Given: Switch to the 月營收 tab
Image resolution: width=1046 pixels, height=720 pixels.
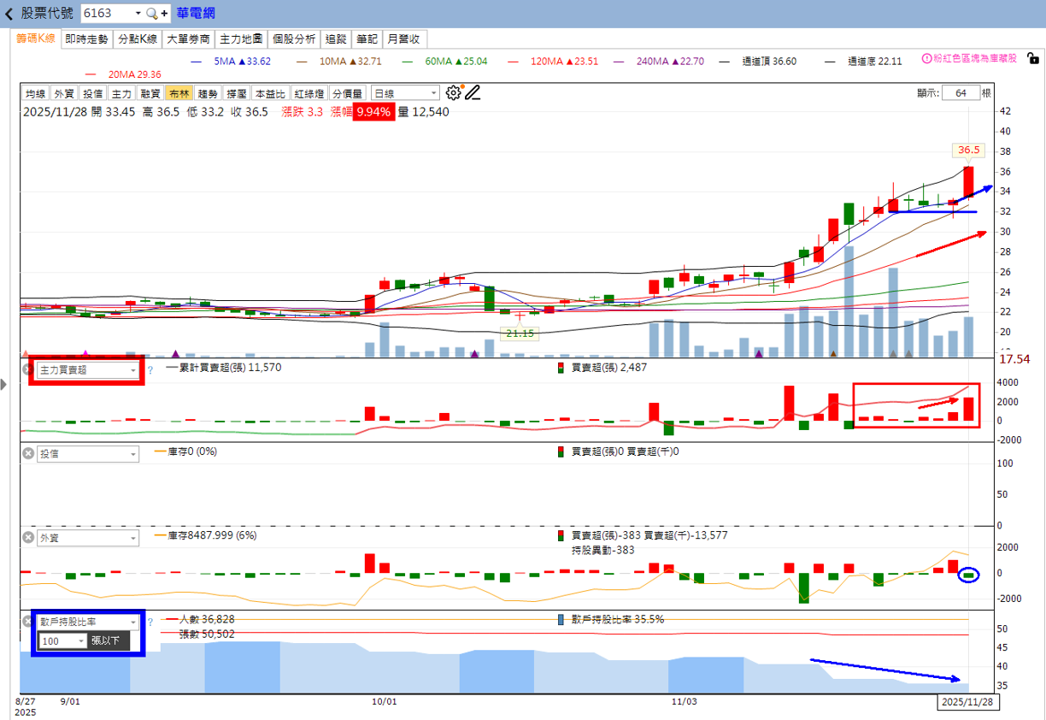Looking at the screenshot, I should 404,39.
